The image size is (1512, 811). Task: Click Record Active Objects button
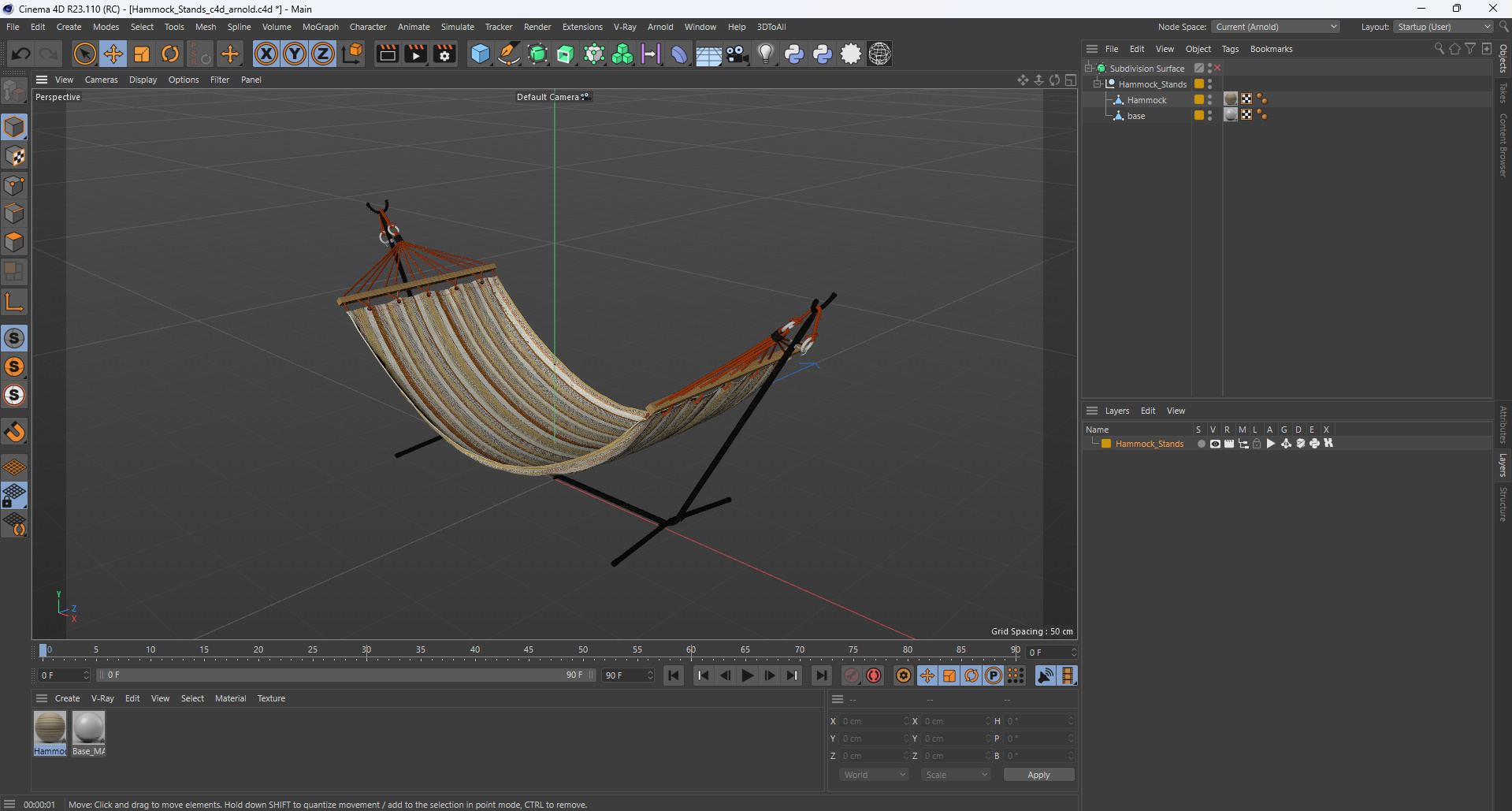point(852,675)
